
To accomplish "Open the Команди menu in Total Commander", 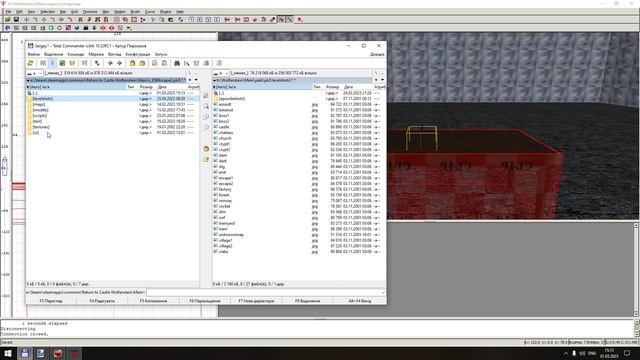I will 76,54.
